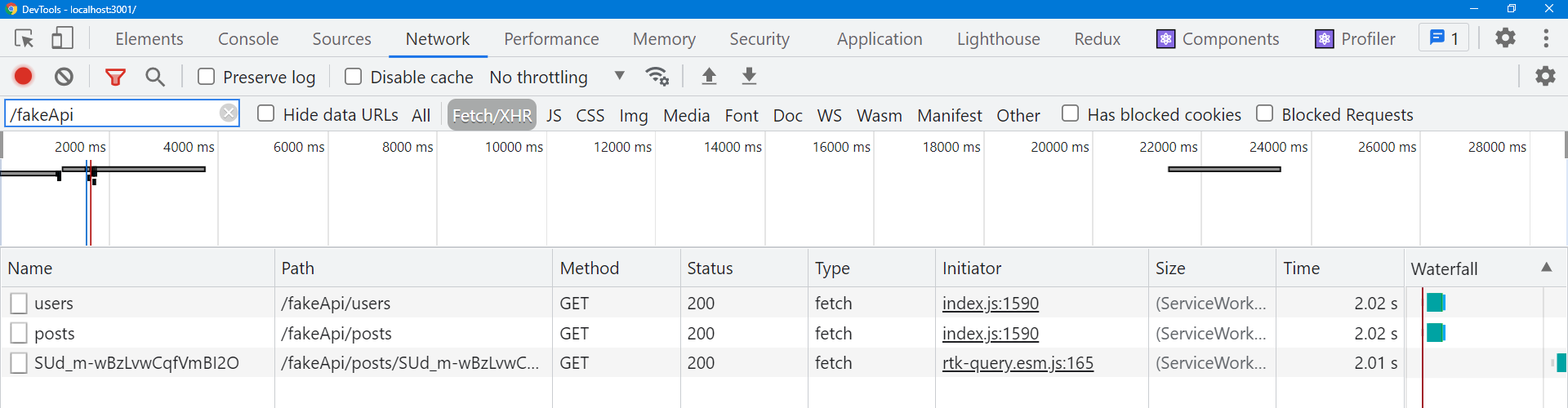
Task: Select the 2.01 s time cell
Action: (x=1340, y=363)
